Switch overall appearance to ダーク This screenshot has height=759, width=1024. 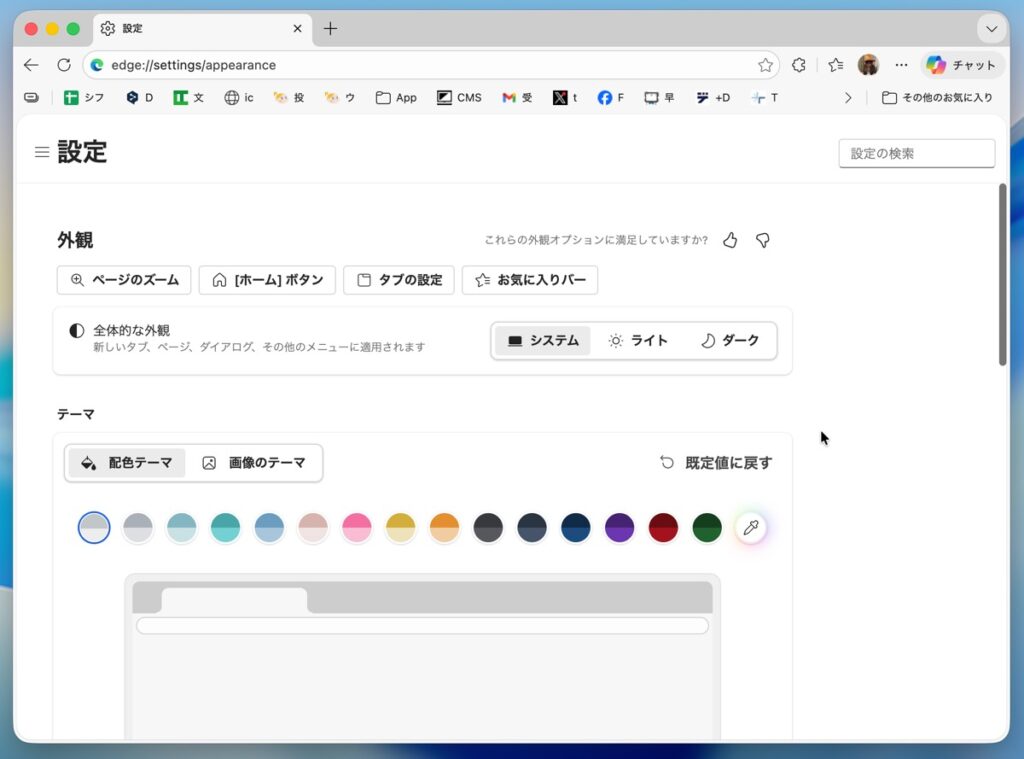(x=730, y=341)
